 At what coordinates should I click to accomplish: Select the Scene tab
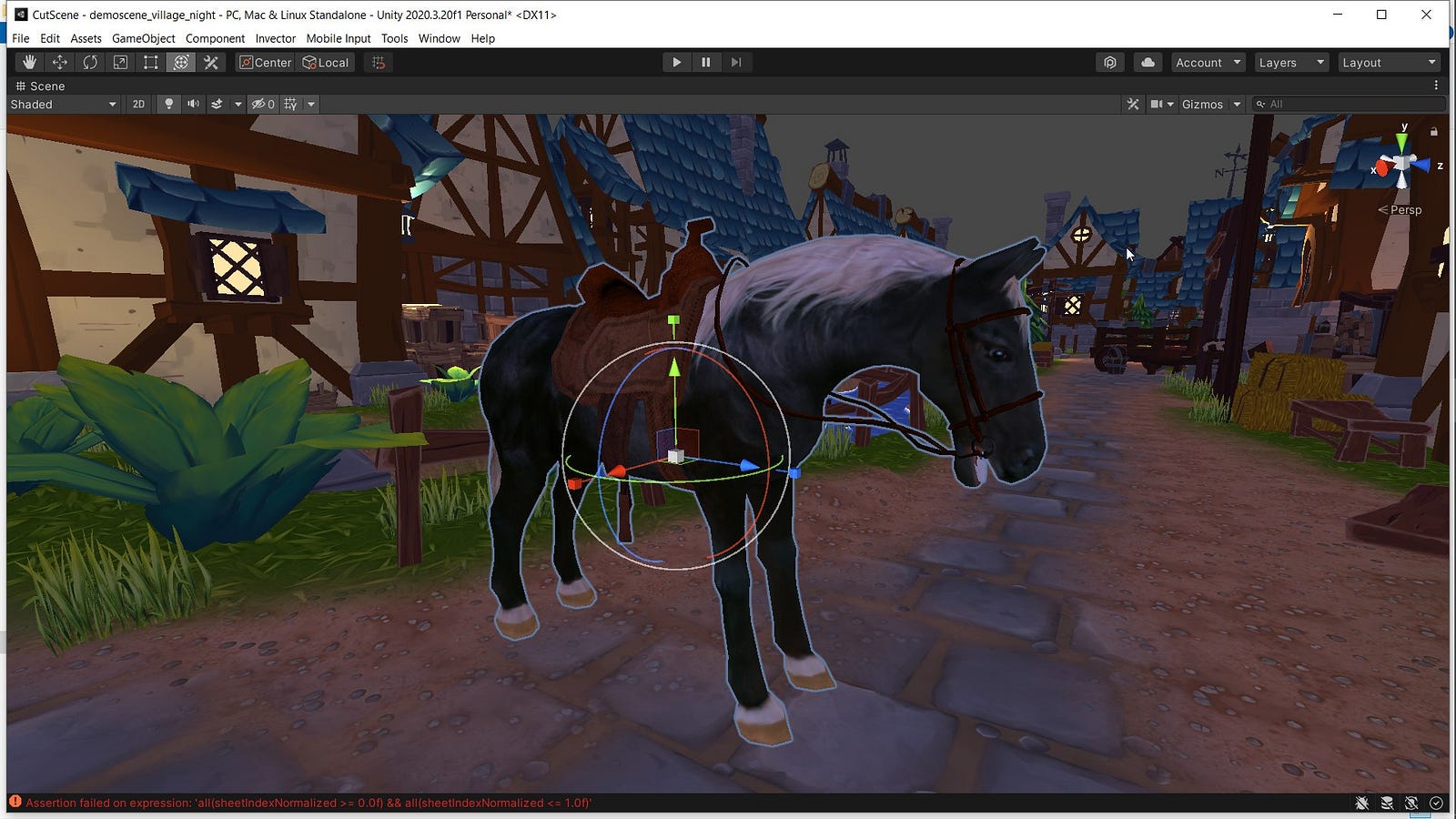(40, 86)
